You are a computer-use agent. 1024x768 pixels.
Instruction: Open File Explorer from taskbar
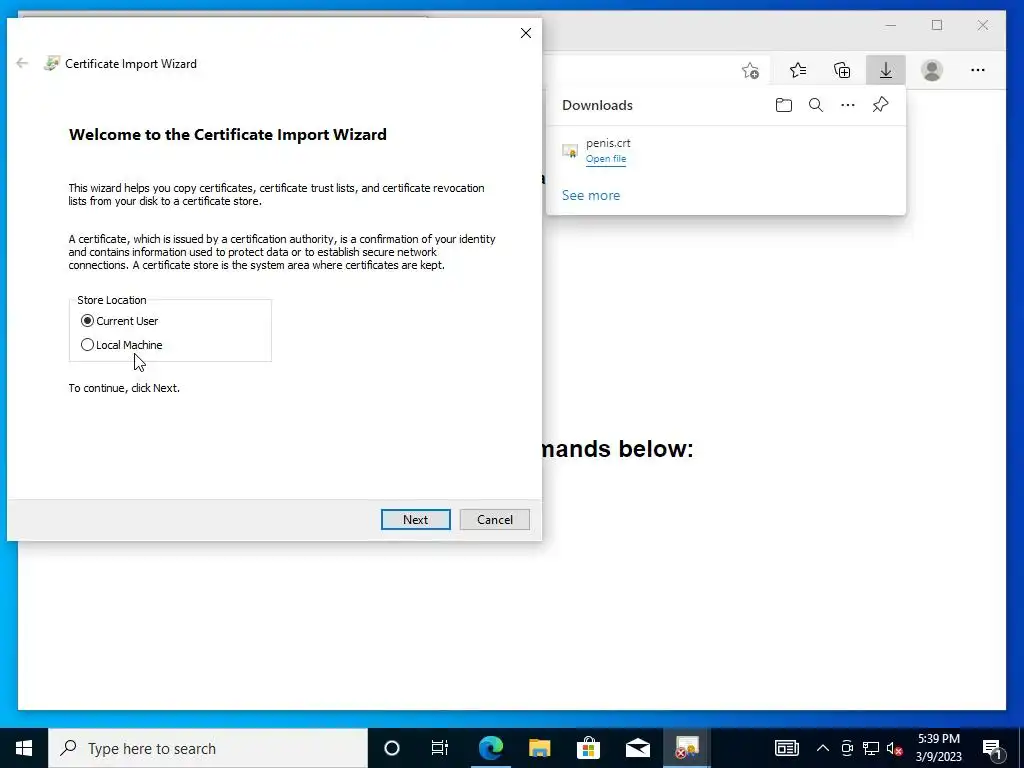pos(539,748)
